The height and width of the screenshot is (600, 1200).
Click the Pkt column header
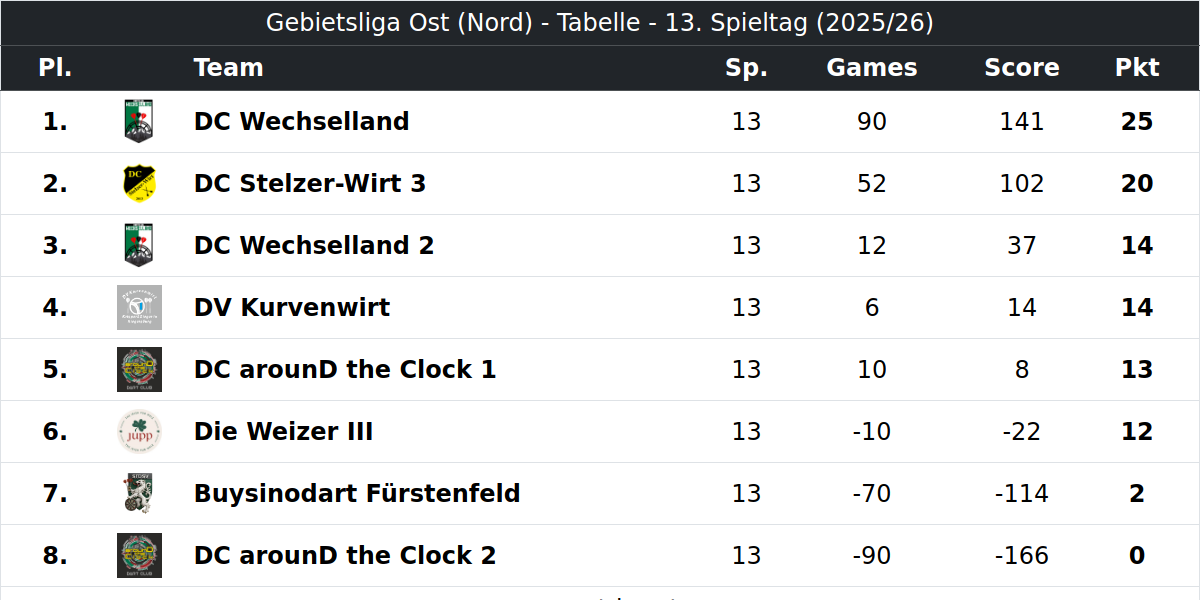(1137, 68)
